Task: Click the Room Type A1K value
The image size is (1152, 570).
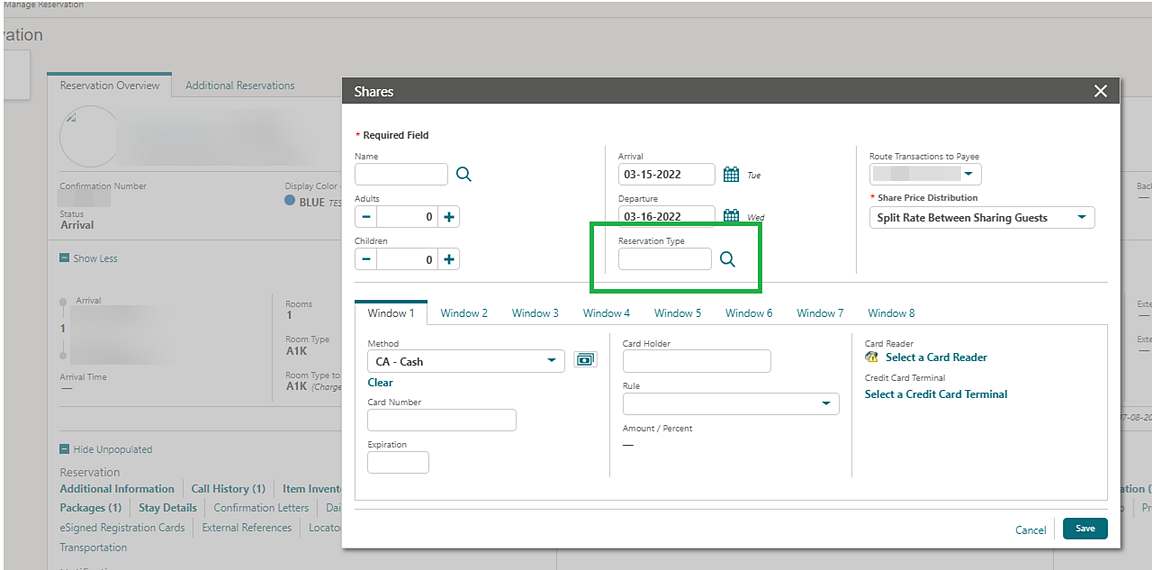Action: [x=296, y=353]
